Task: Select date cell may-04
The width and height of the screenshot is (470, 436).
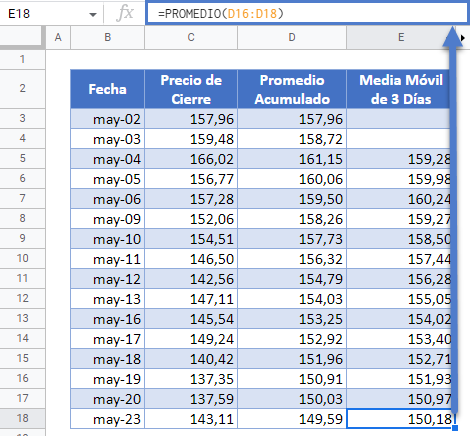Action: tap(107, 159)
